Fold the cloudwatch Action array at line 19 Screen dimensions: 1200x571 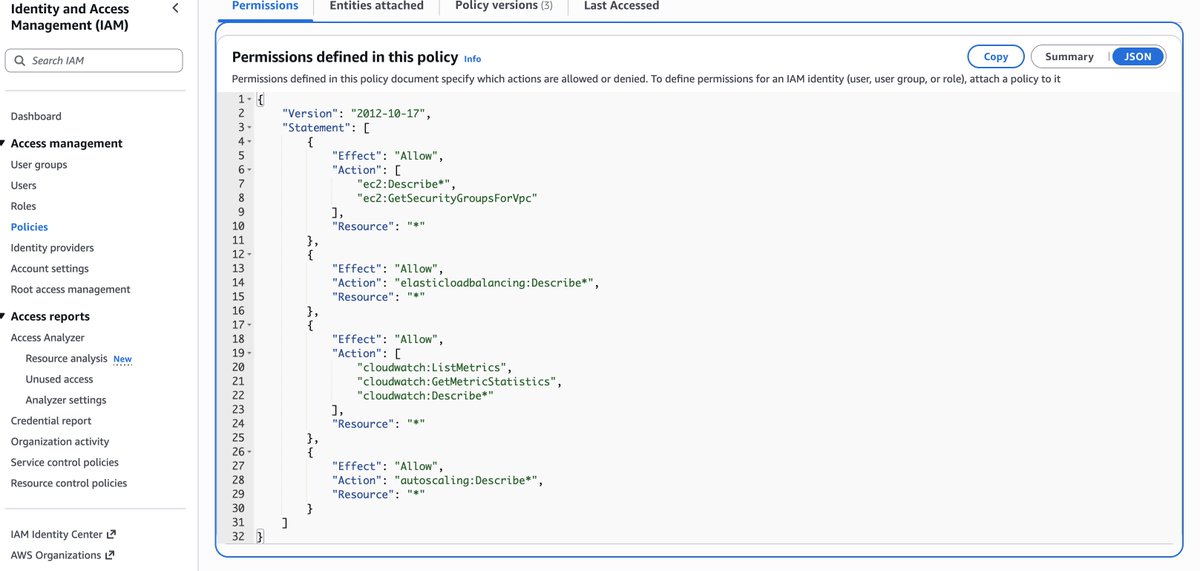point(250,353)
